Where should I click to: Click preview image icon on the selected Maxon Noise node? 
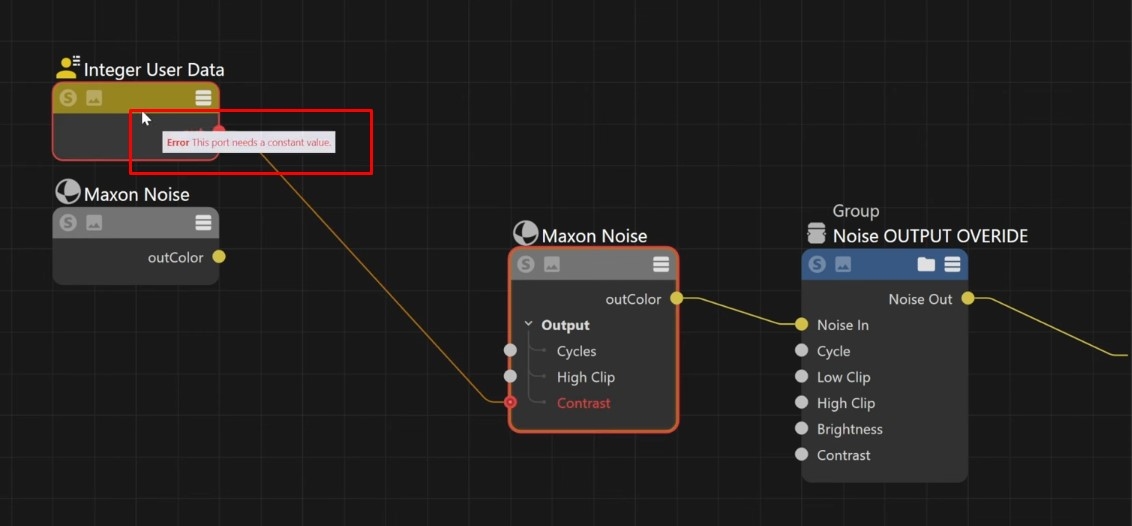[552, 265]
